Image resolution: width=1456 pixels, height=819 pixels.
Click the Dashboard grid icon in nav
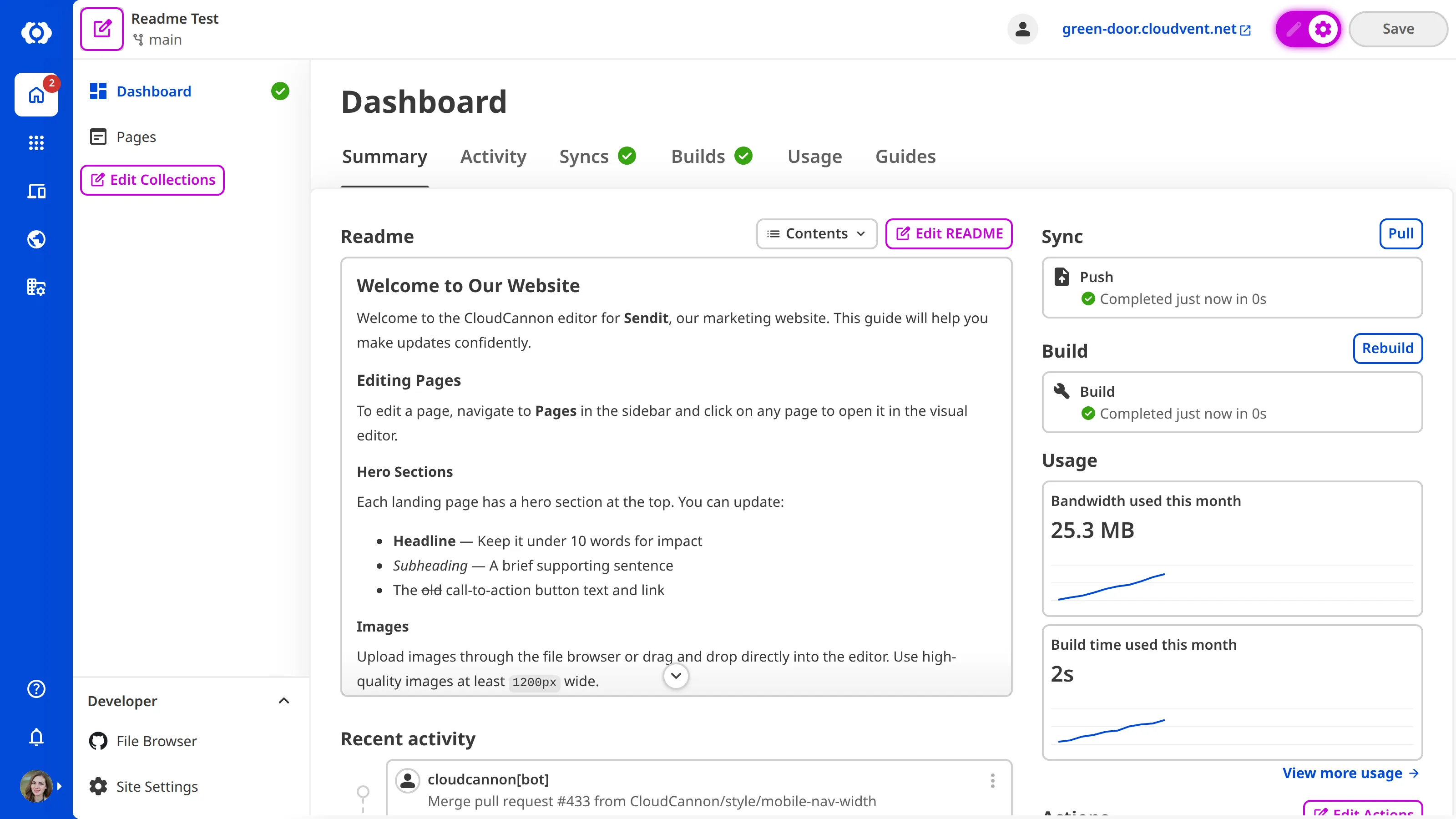[98, 91]
